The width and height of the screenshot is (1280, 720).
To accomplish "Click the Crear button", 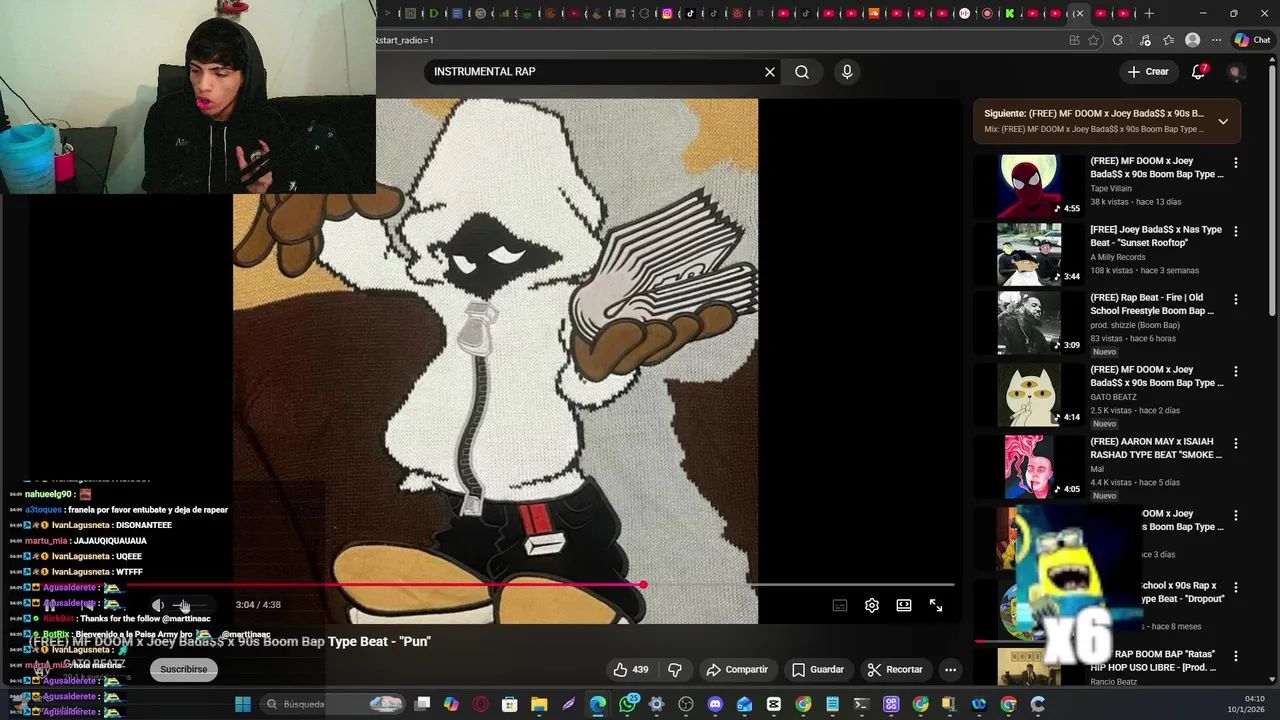I will 1148,72.
